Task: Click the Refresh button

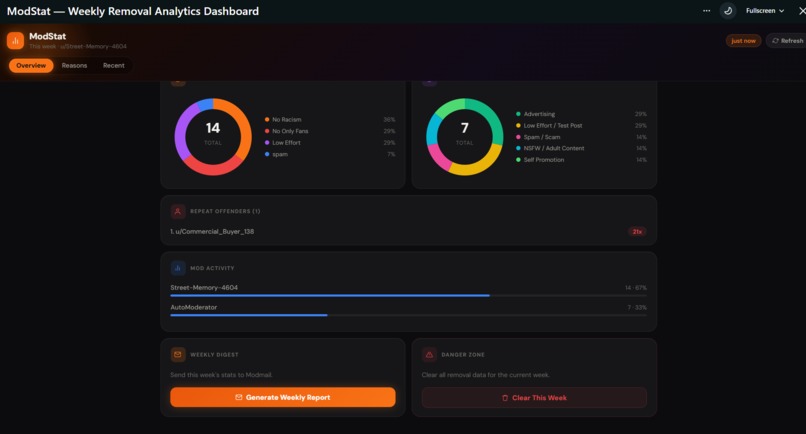Action: tap(786, 41)
